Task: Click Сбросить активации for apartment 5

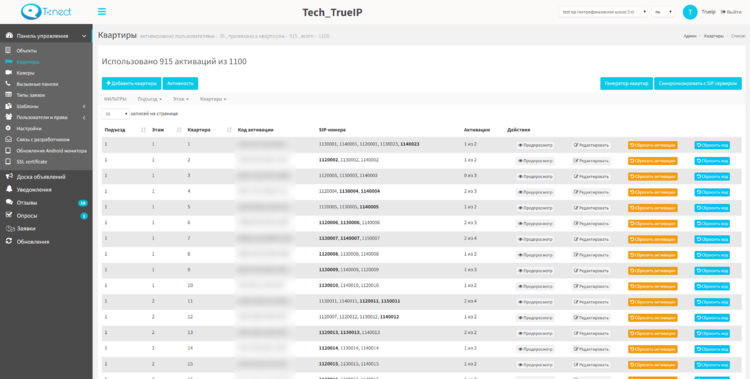Action: pyautogui.click(x=653, y=208)
